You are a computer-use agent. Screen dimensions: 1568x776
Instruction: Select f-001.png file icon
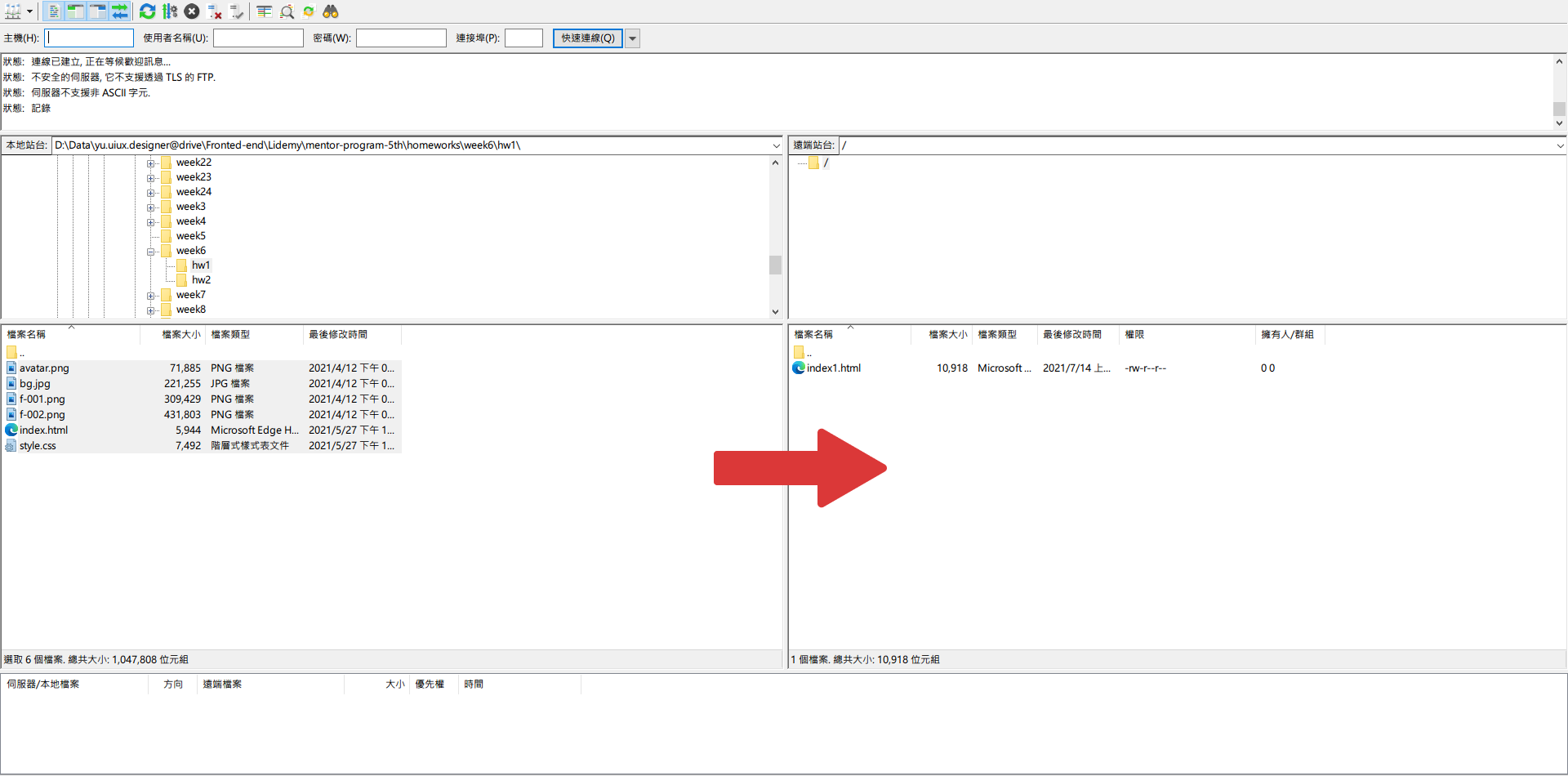tap(11, 399)
